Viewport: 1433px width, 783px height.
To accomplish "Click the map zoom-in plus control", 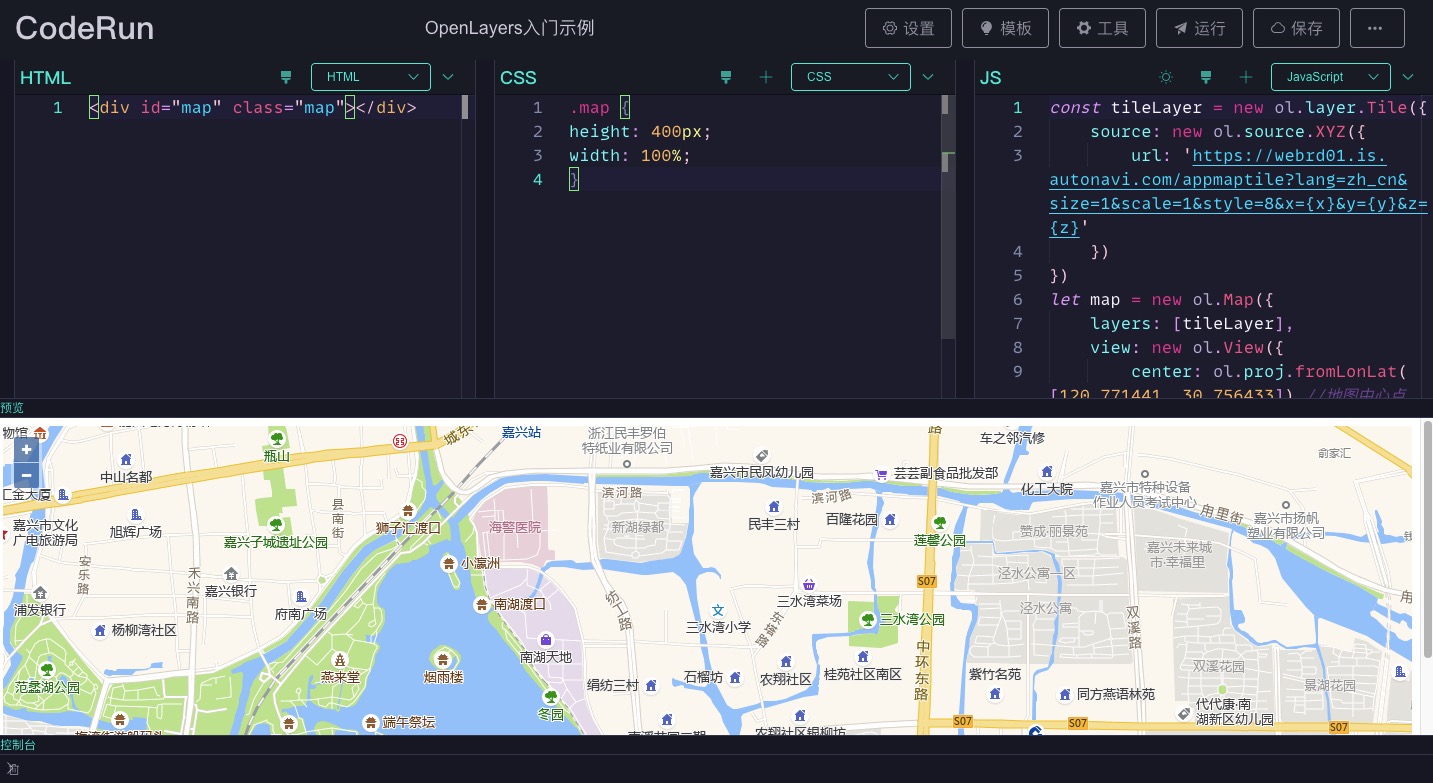I will pyautogui.click(x=26, y=449).
